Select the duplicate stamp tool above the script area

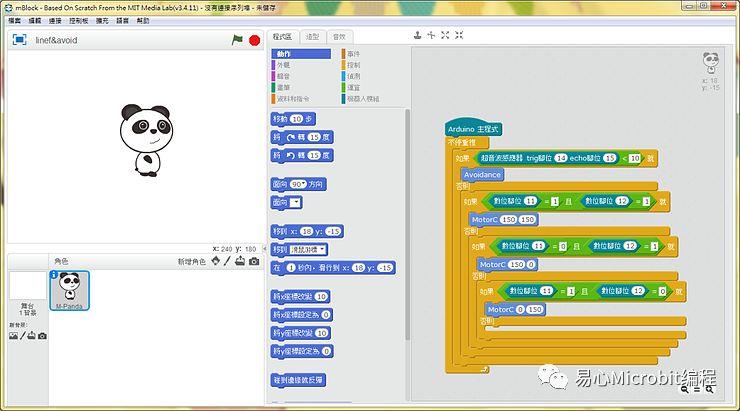coord(417,35)
